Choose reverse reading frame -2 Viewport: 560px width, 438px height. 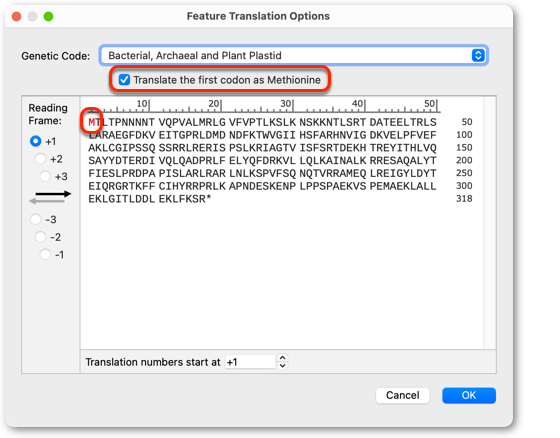40,237
